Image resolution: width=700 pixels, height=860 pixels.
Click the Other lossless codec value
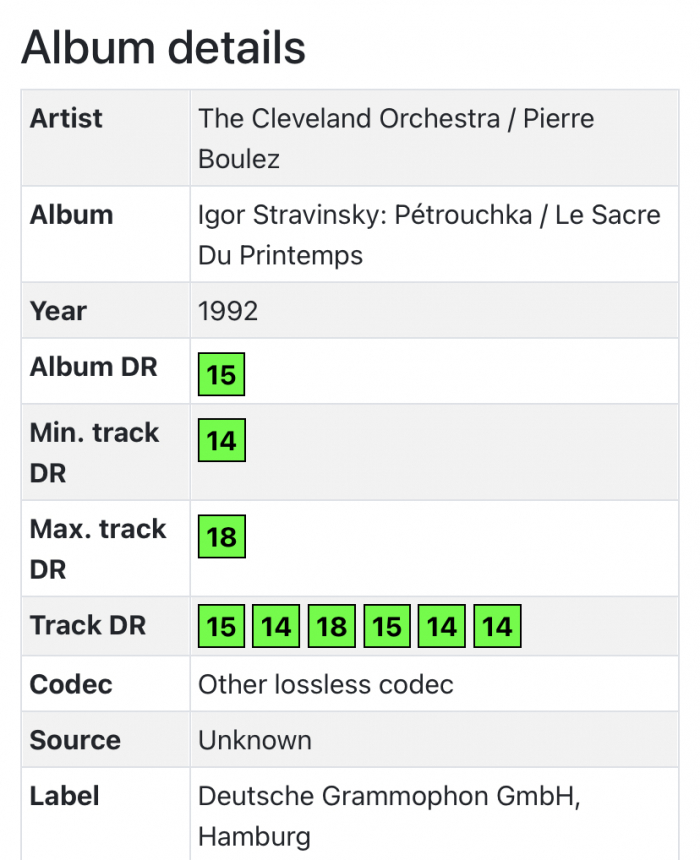[x=326, y=685]
